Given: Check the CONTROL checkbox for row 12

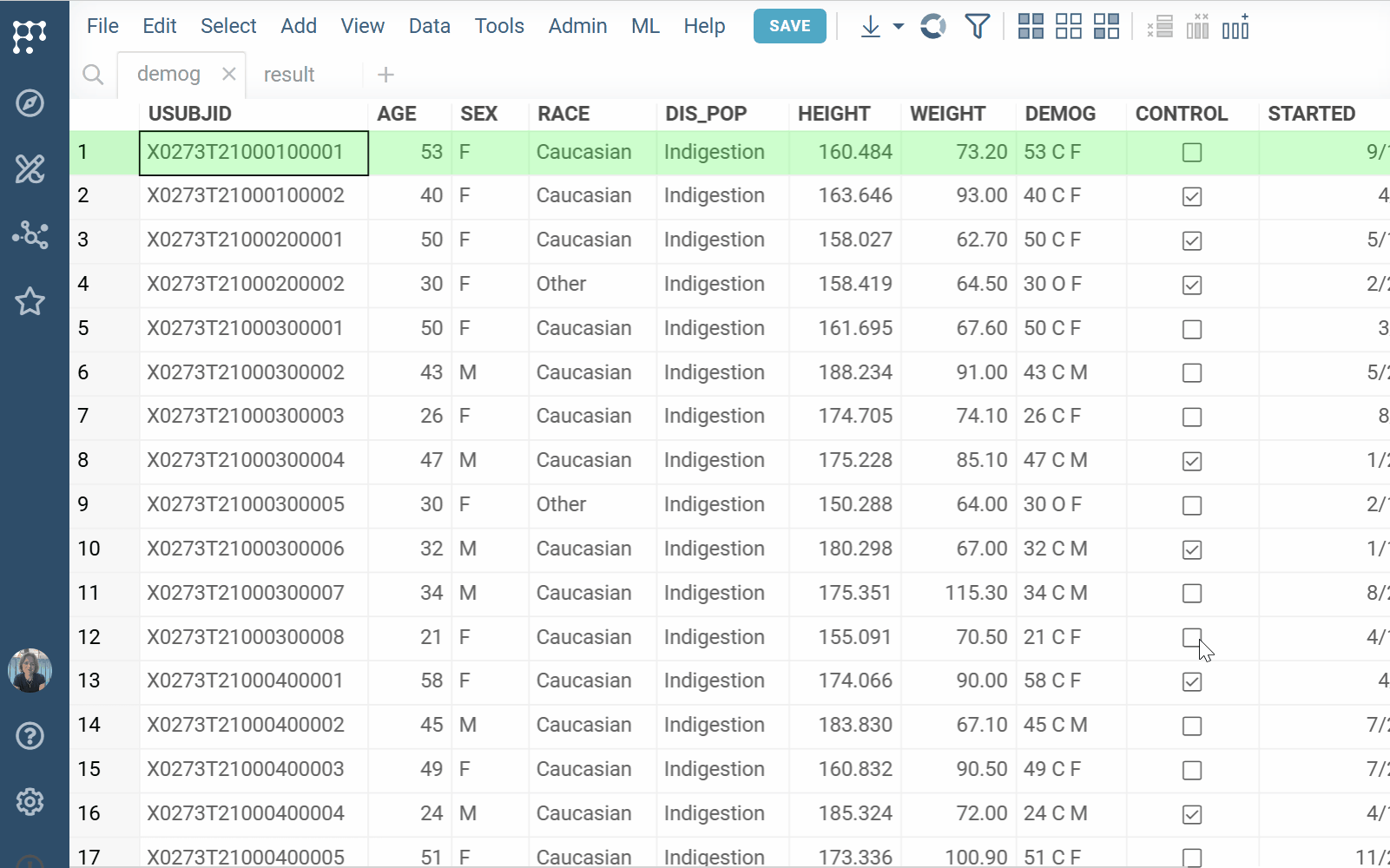Looking at the screenshot, I should [x=1191, y=638].
